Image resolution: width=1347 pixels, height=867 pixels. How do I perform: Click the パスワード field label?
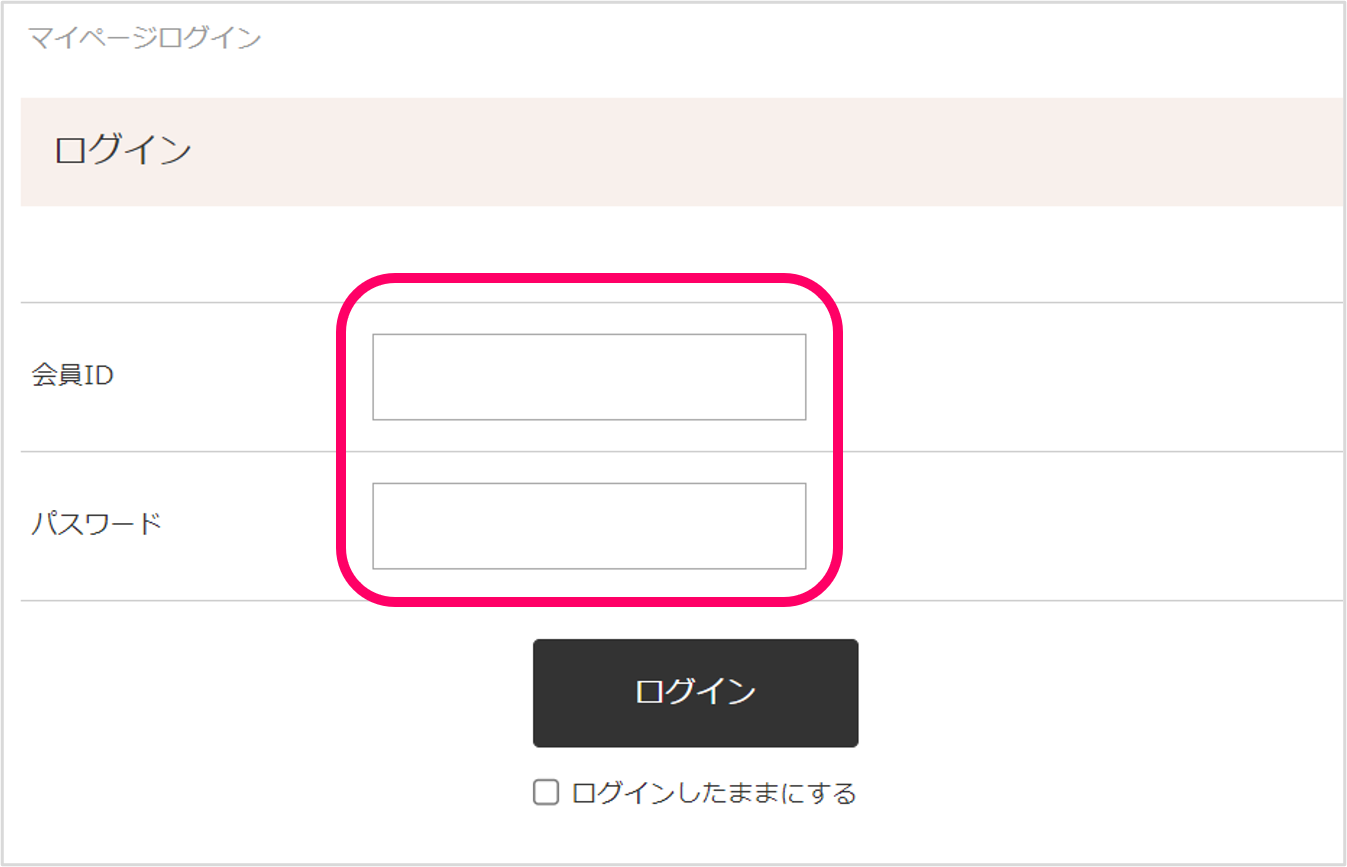(x=96, y=523)
